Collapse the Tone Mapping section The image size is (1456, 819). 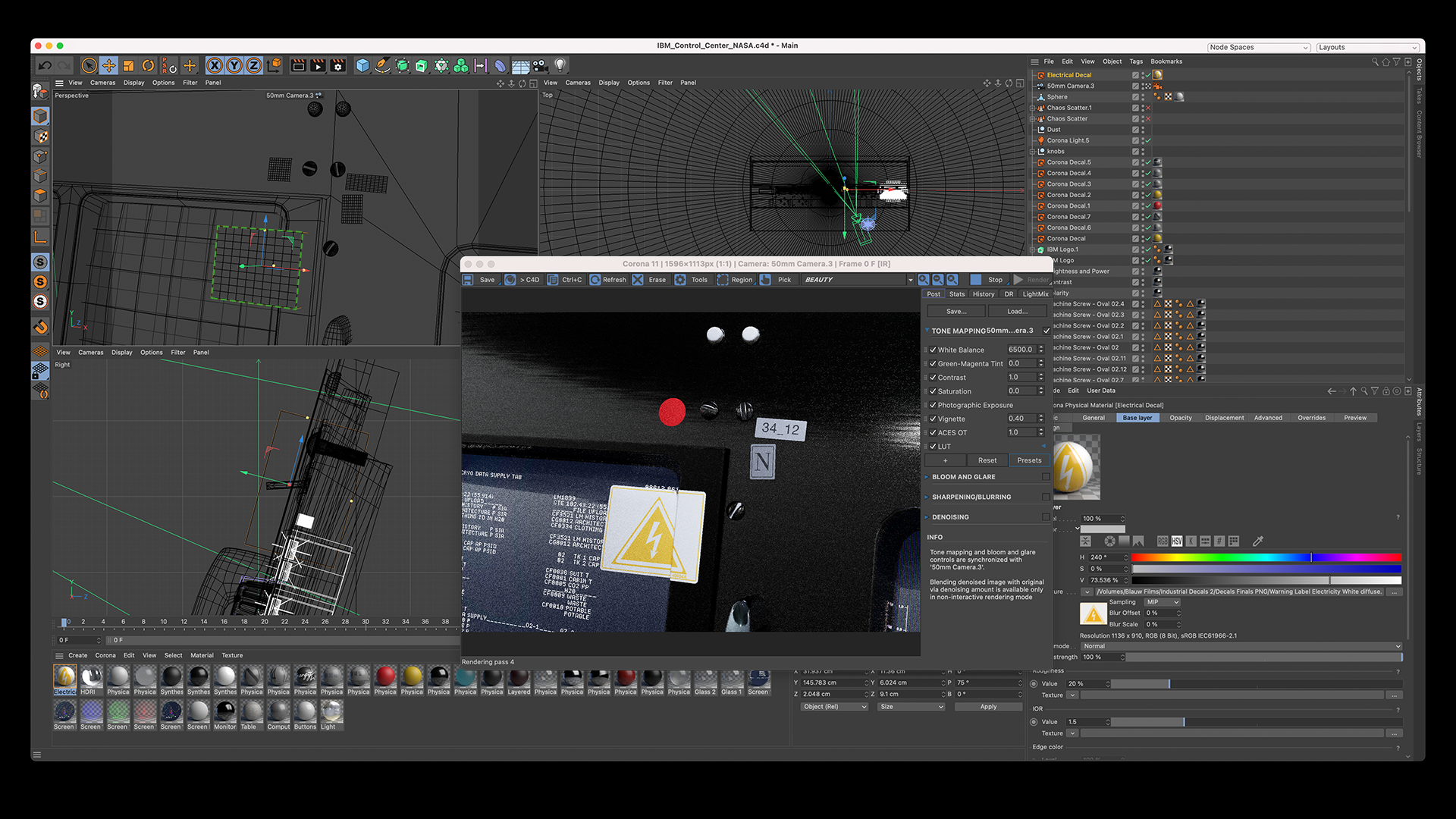[927, 331]
